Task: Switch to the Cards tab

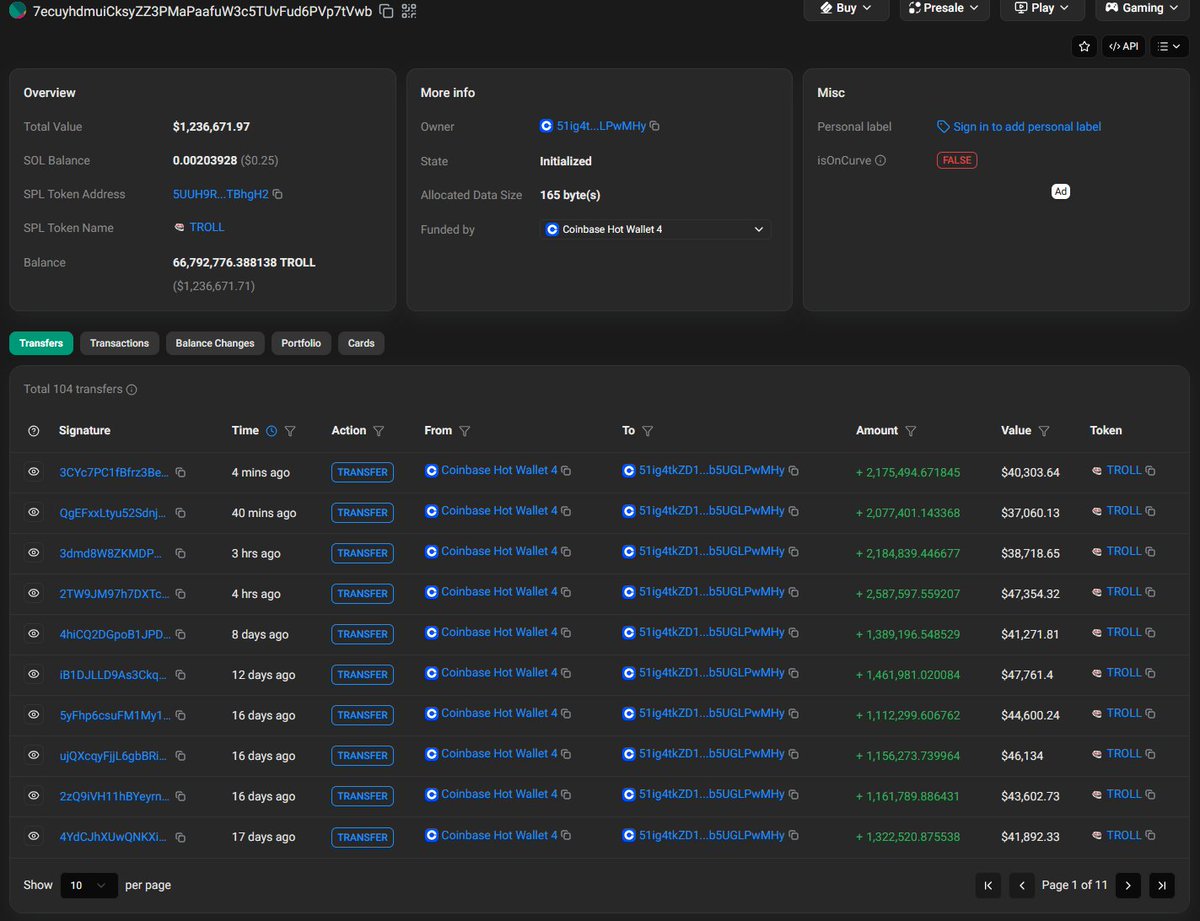Action: click(x=361, y=343)
